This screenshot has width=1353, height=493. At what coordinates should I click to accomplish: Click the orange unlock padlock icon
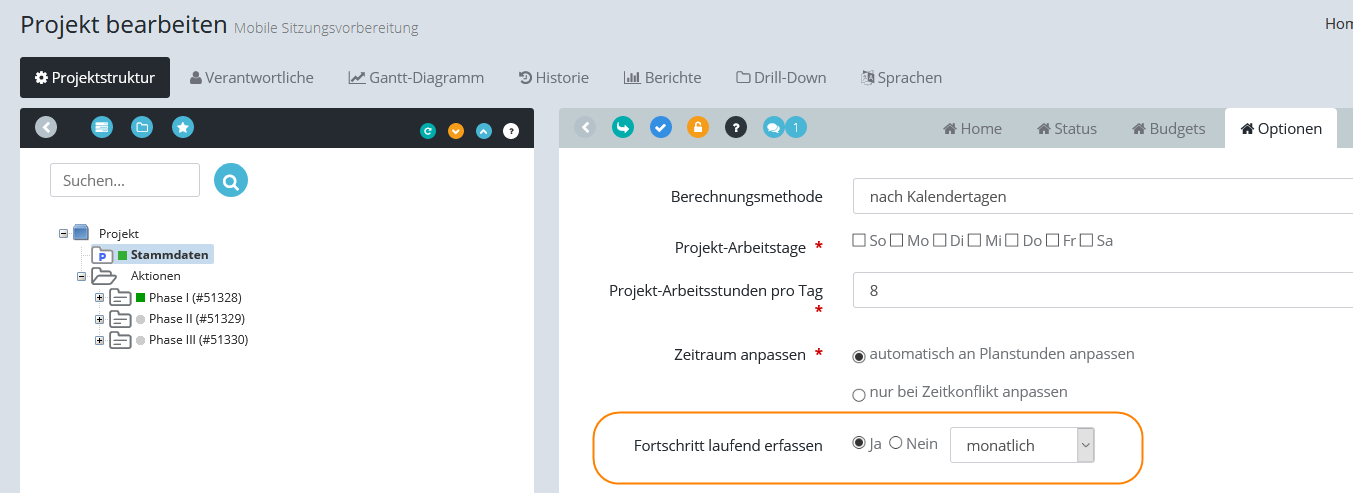(x=697, y=127)
